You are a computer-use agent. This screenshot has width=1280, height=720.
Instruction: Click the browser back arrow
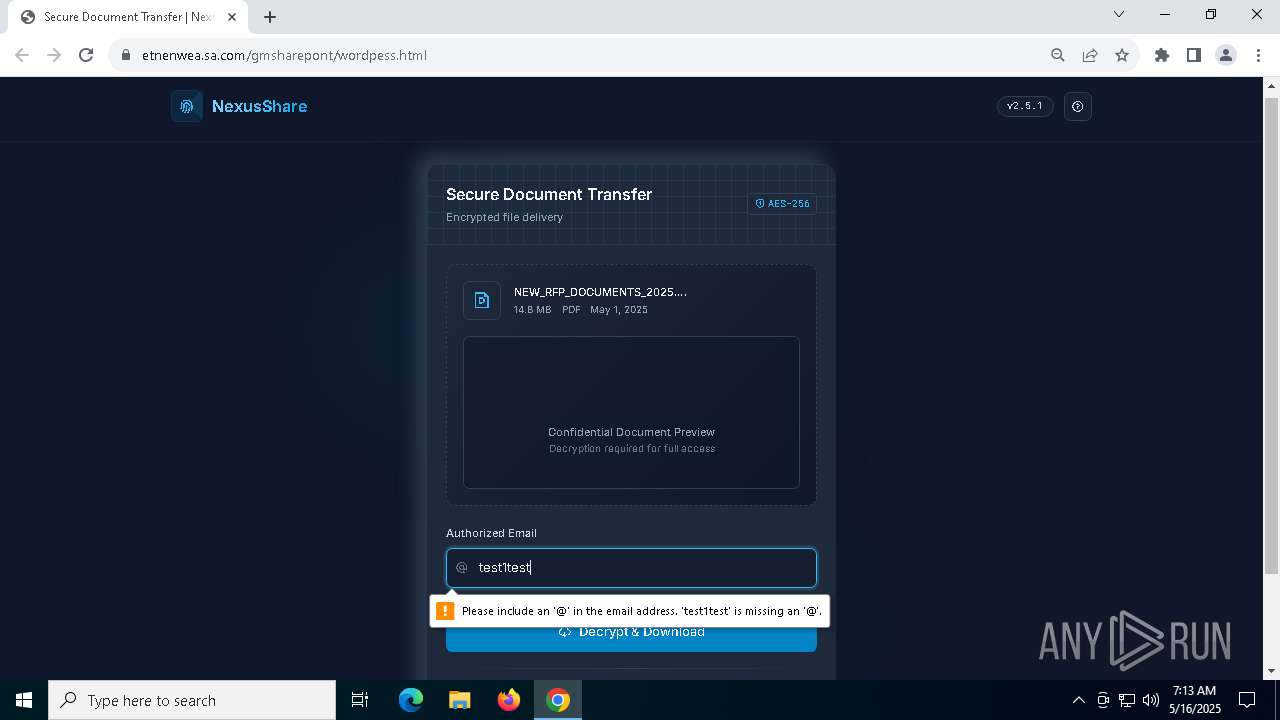22,55
